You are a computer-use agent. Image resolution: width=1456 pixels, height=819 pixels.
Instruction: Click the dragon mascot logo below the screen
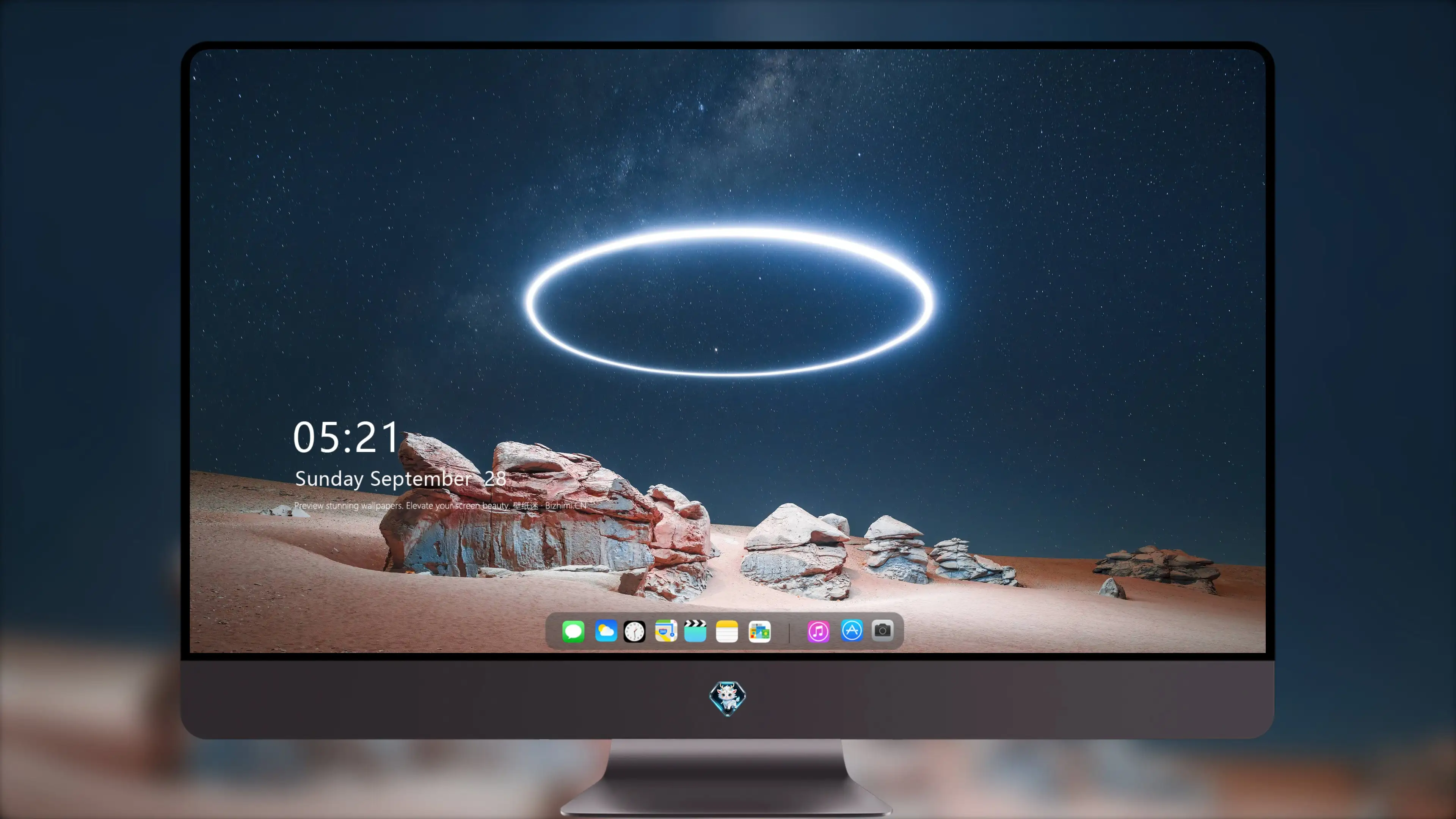coord(728,698)
